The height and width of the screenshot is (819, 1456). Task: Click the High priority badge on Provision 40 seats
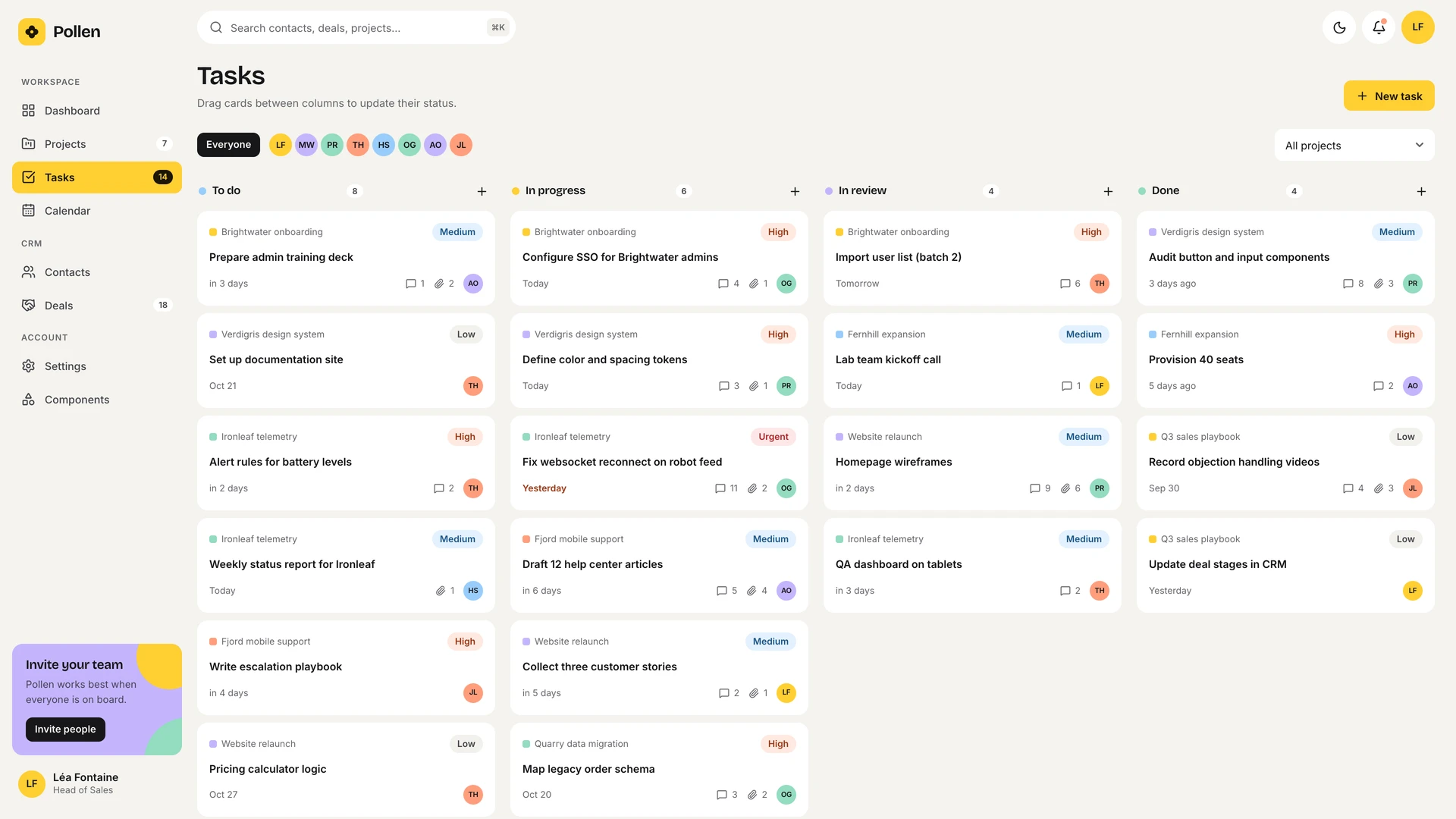point(1404,334)
